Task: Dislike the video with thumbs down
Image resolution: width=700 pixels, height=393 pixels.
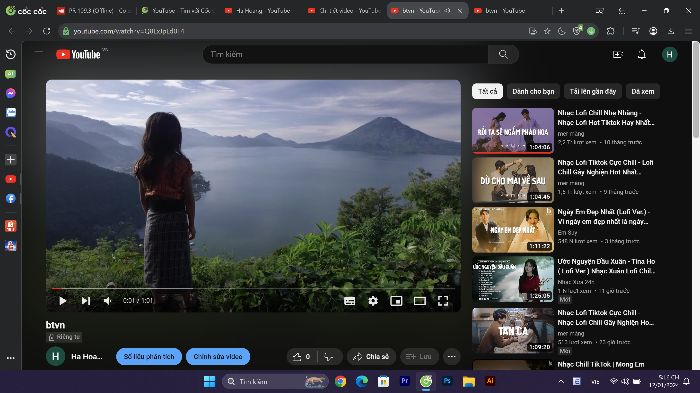Action: click(x=329, y=356)
